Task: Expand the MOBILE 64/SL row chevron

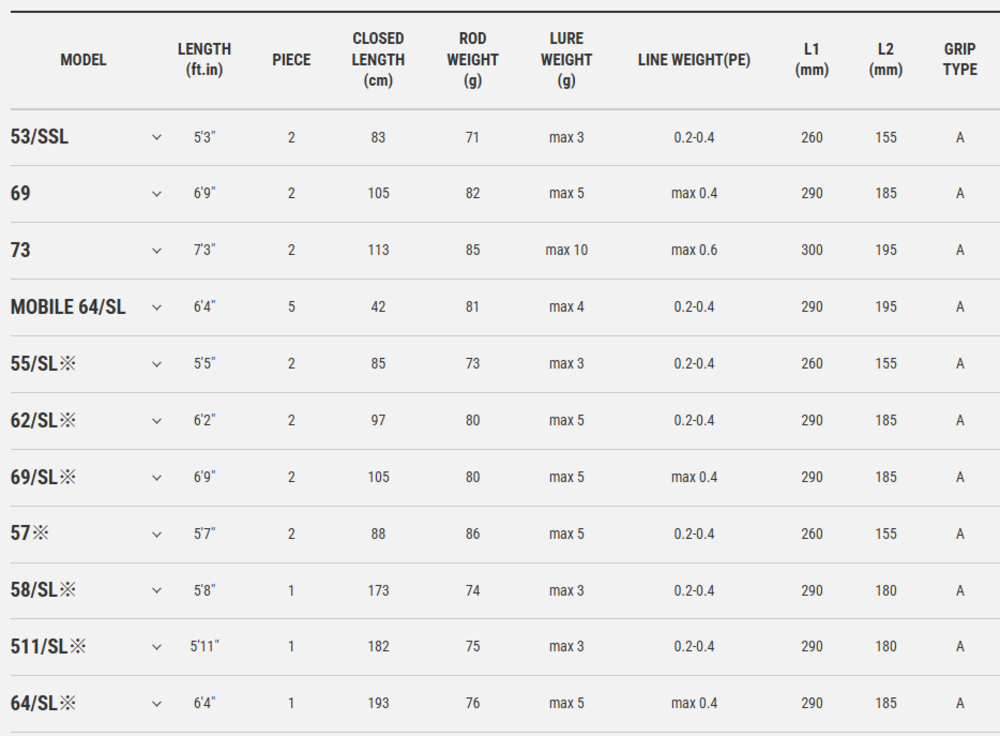Action: [156, 307]
